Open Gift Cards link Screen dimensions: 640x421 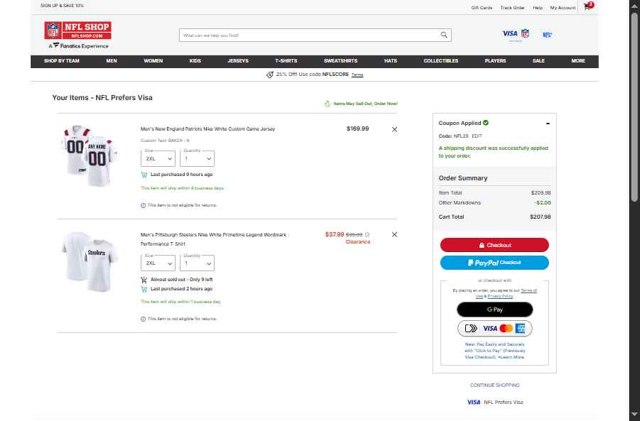(482, 8)
